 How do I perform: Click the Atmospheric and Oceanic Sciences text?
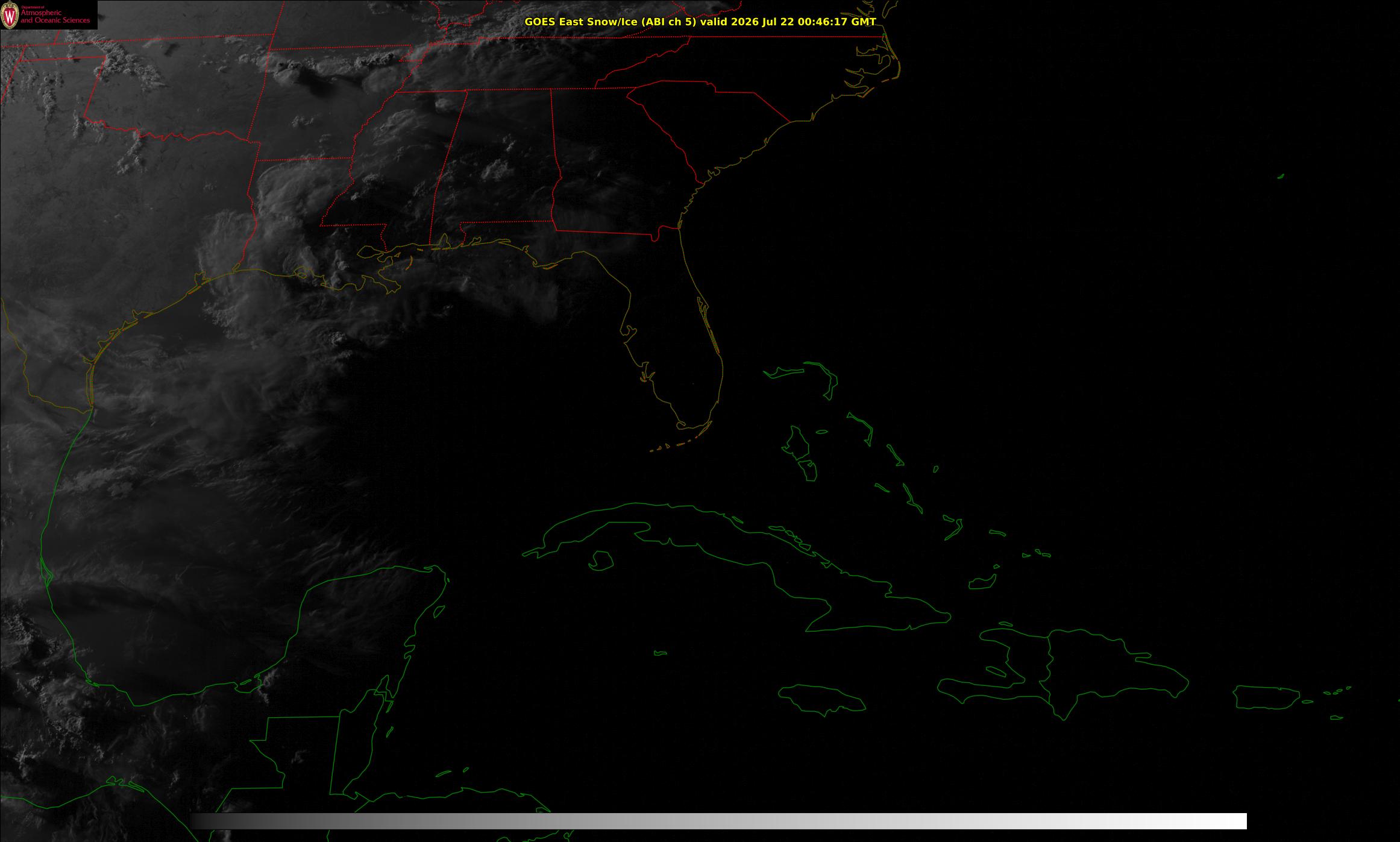[x=55, y=16]
